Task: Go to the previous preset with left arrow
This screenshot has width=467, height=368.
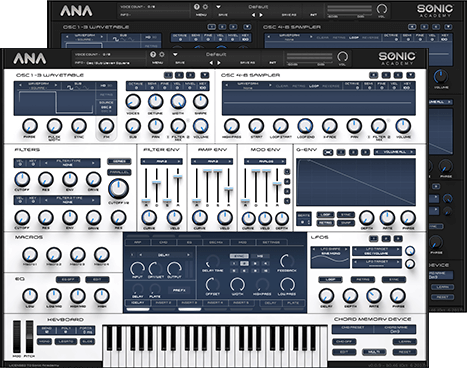Action: point(211,62)
